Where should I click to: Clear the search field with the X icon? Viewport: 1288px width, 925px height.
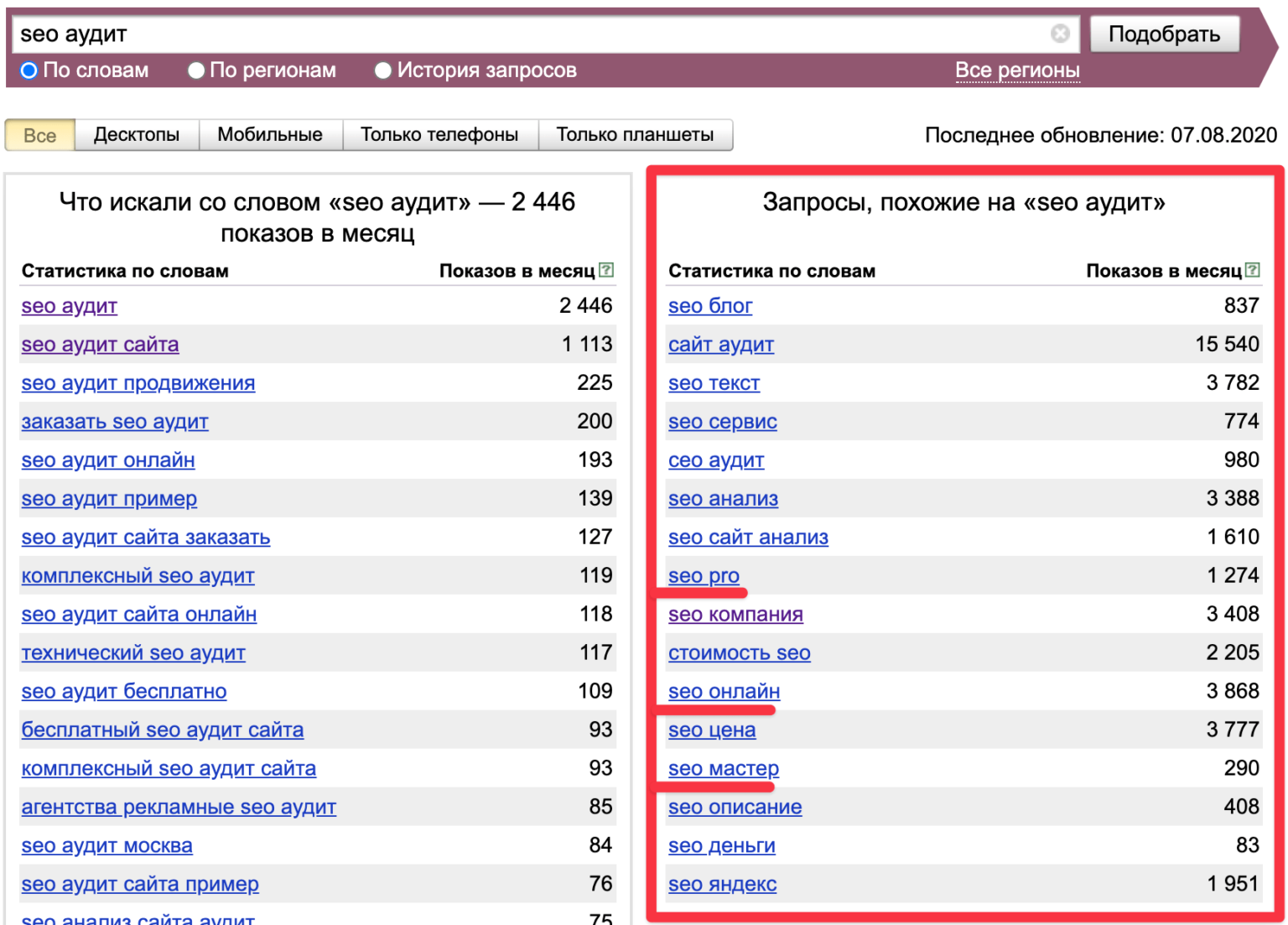pyautogui.click(x=1060, y=34)
